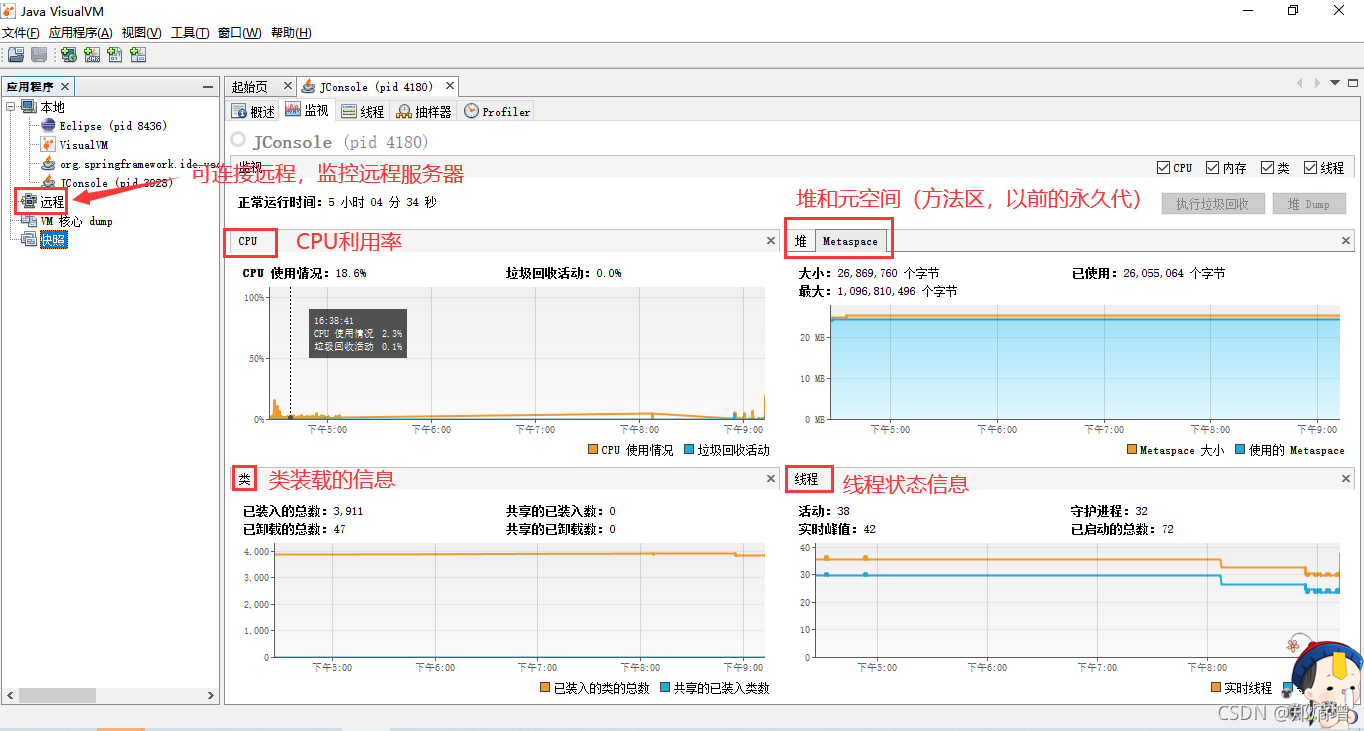The width and height of the screenshot is (1364, 731).
Task: Switch to the 起始页 tab
Action: coord(250,87)
